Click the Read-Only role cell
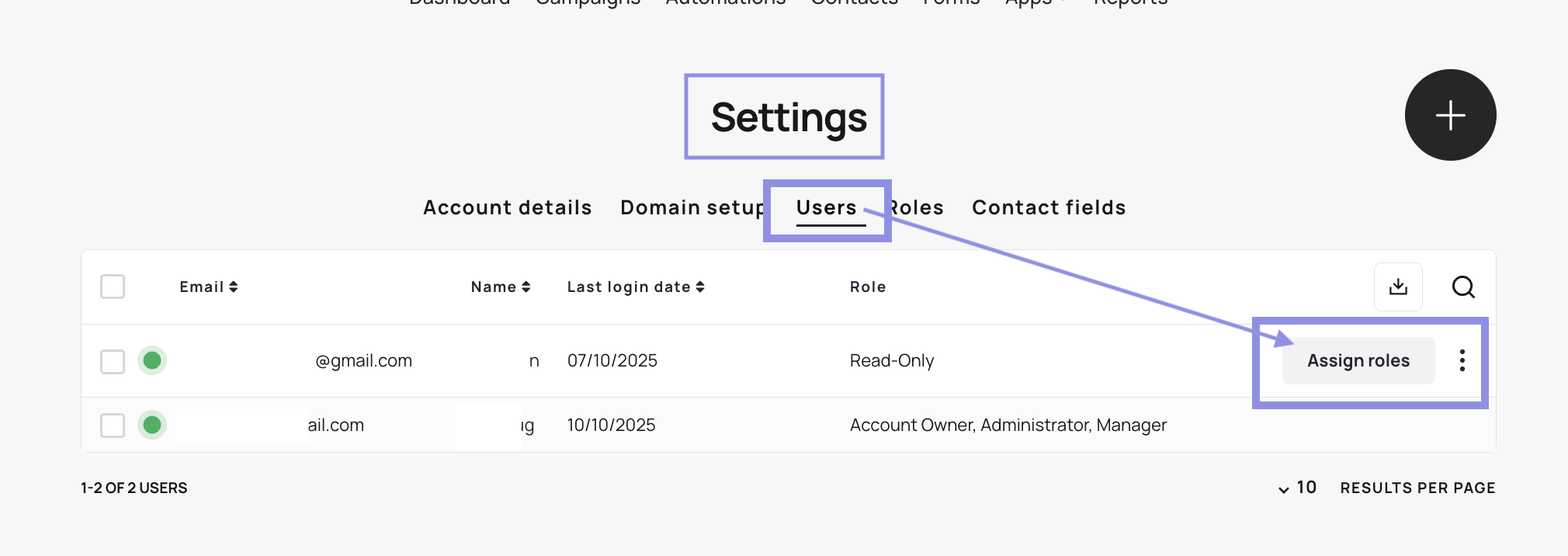The width and height of the screenshot is (1568, 556). pyautogui.click(x=891, y=360)
